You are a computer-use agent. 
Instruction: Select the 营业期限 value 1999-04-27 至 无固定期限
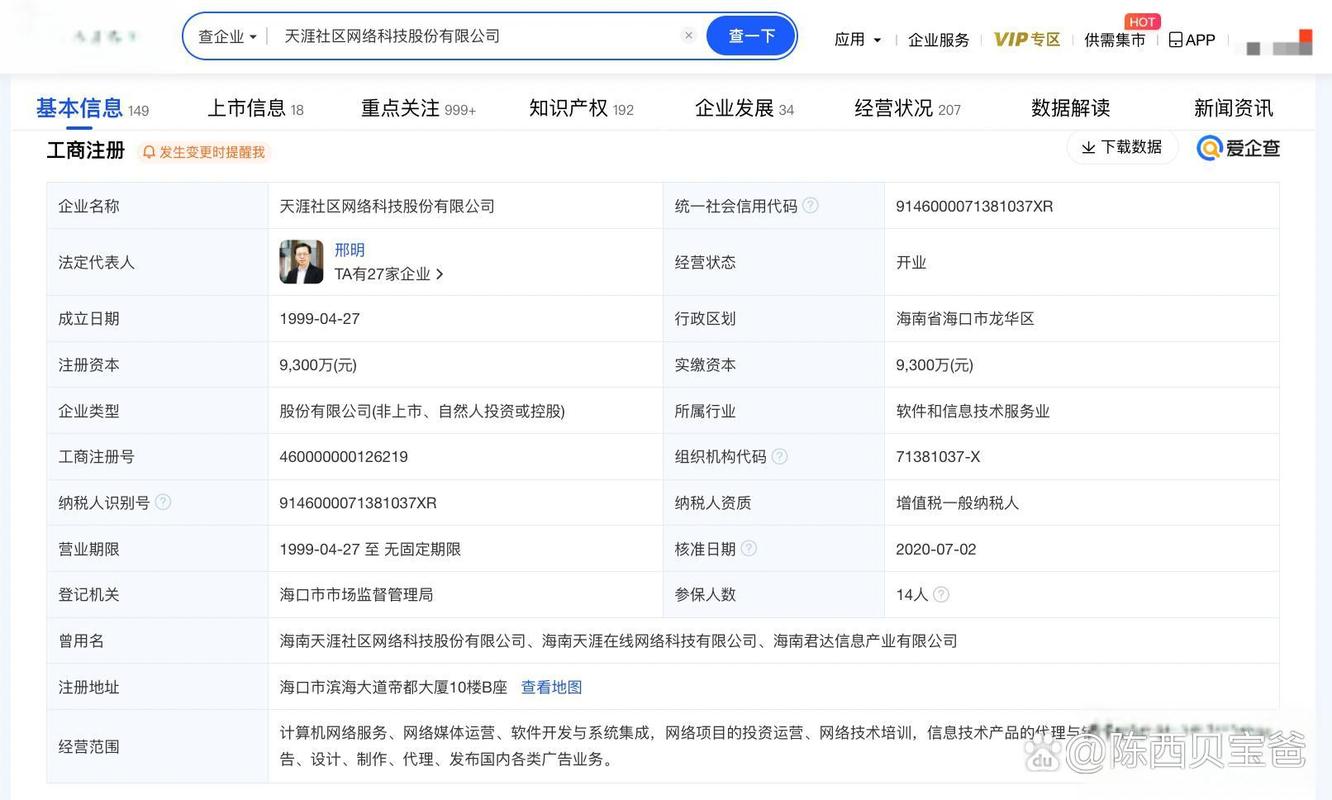pyautogui.click(x=370, y=549)
